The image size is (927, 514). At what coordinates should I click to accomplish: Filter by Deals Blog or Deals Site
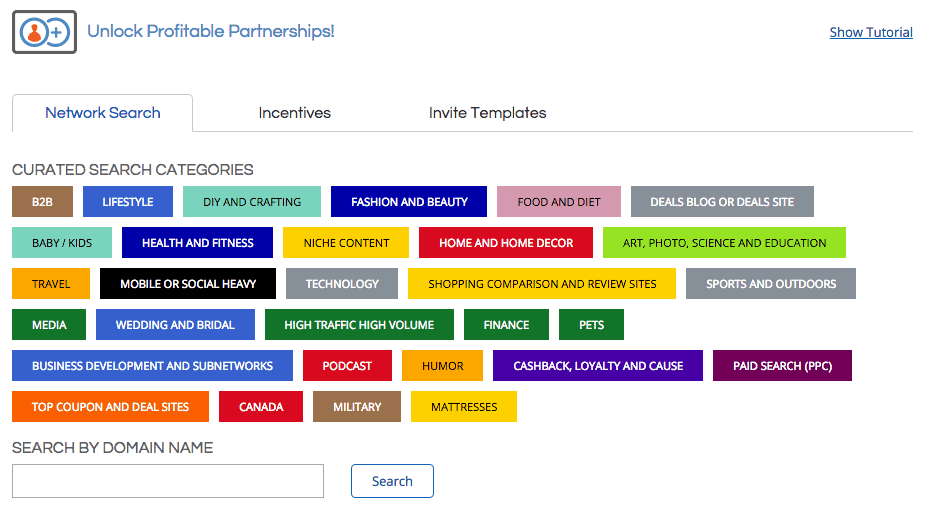(x=721, y=202)
